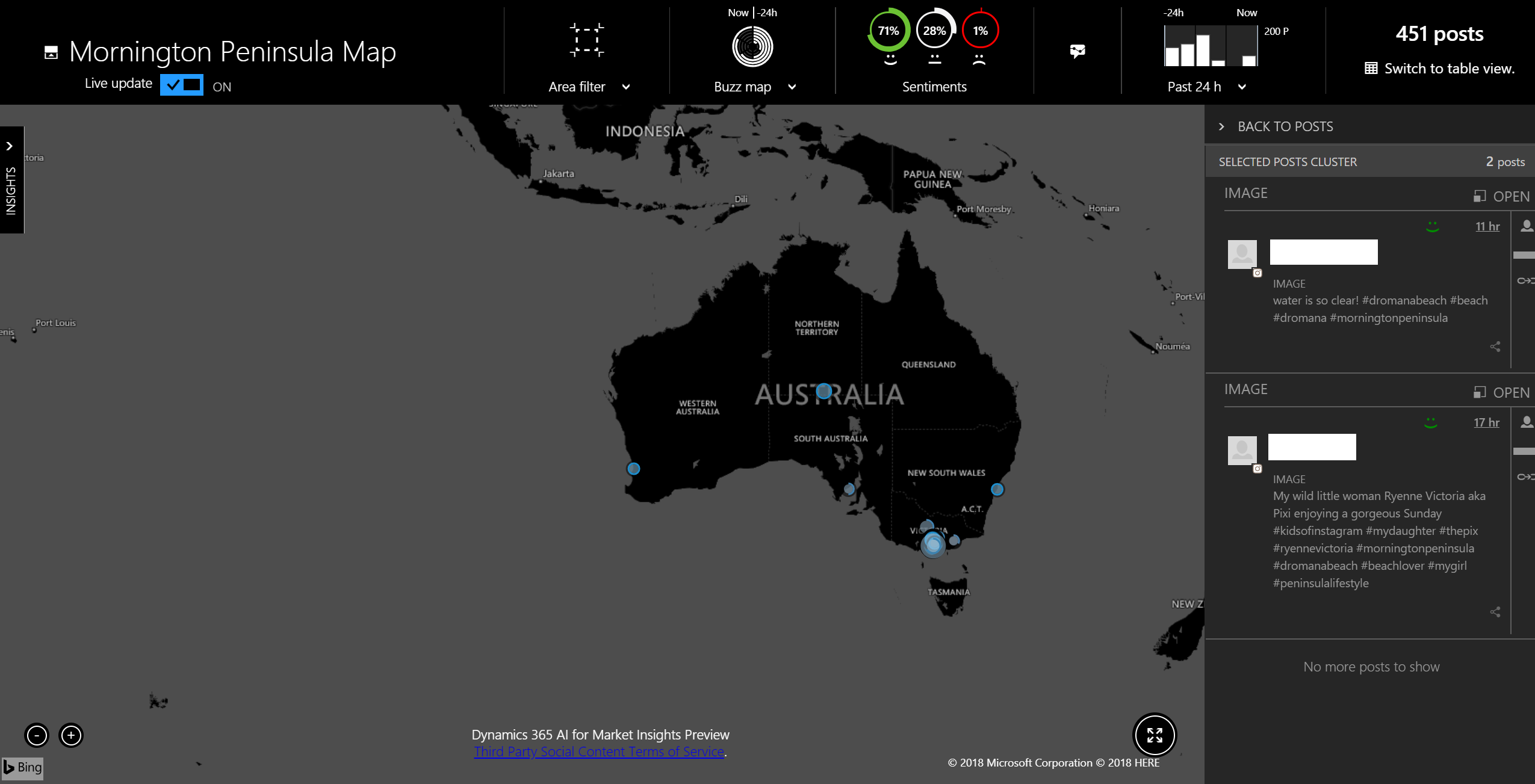1535x784 pixels.
Task: Toggle the Live update switch off
Action: coord(182,85)
